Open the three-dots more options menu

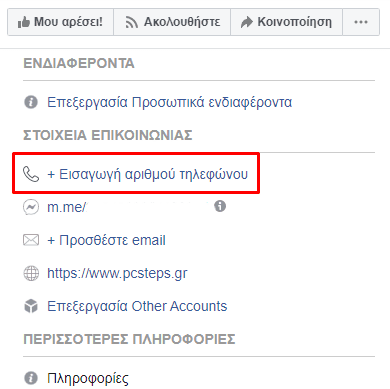point(361,22)
